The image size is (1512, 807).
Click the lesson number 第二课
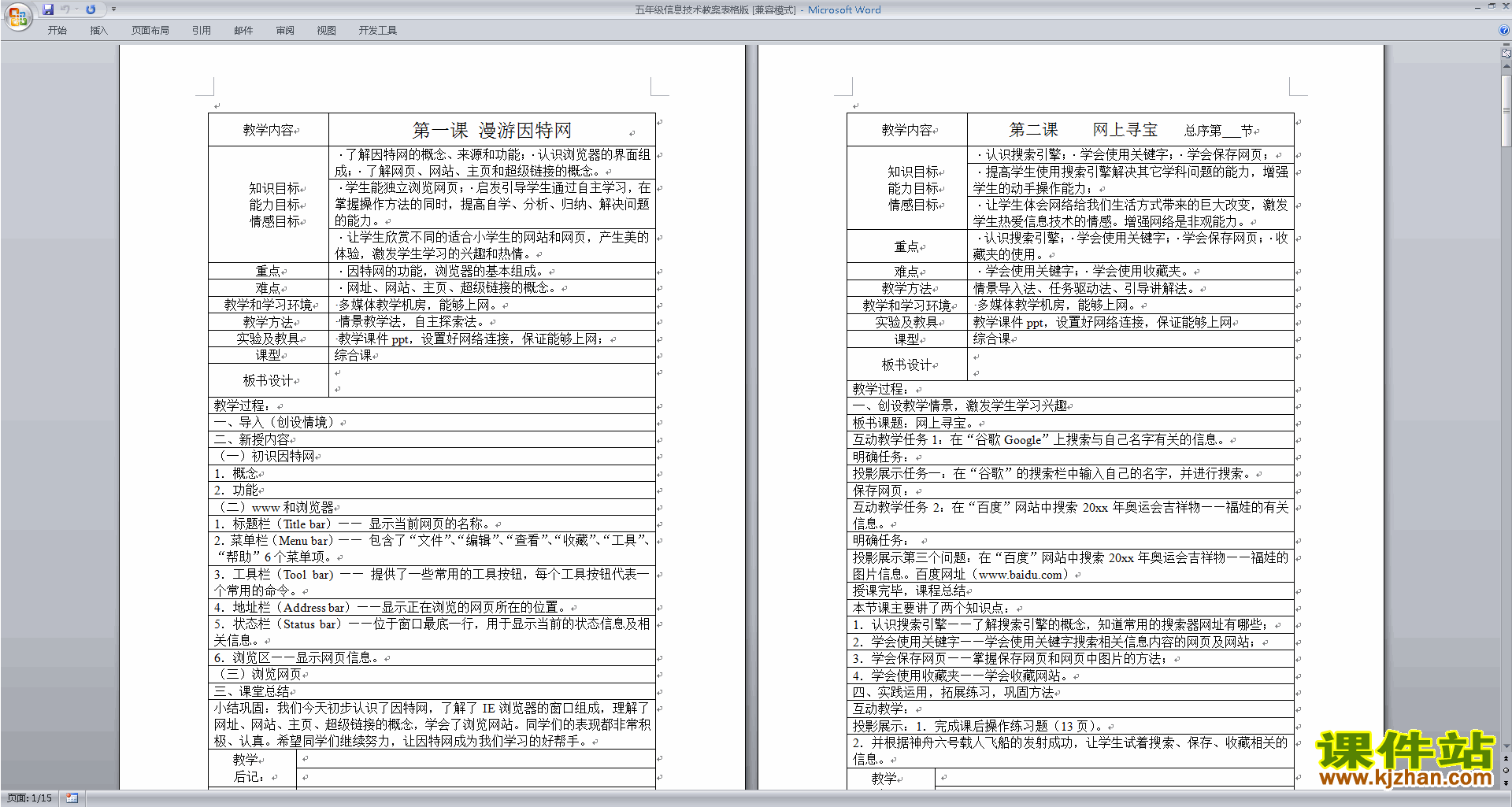(x=1033, y=130)
